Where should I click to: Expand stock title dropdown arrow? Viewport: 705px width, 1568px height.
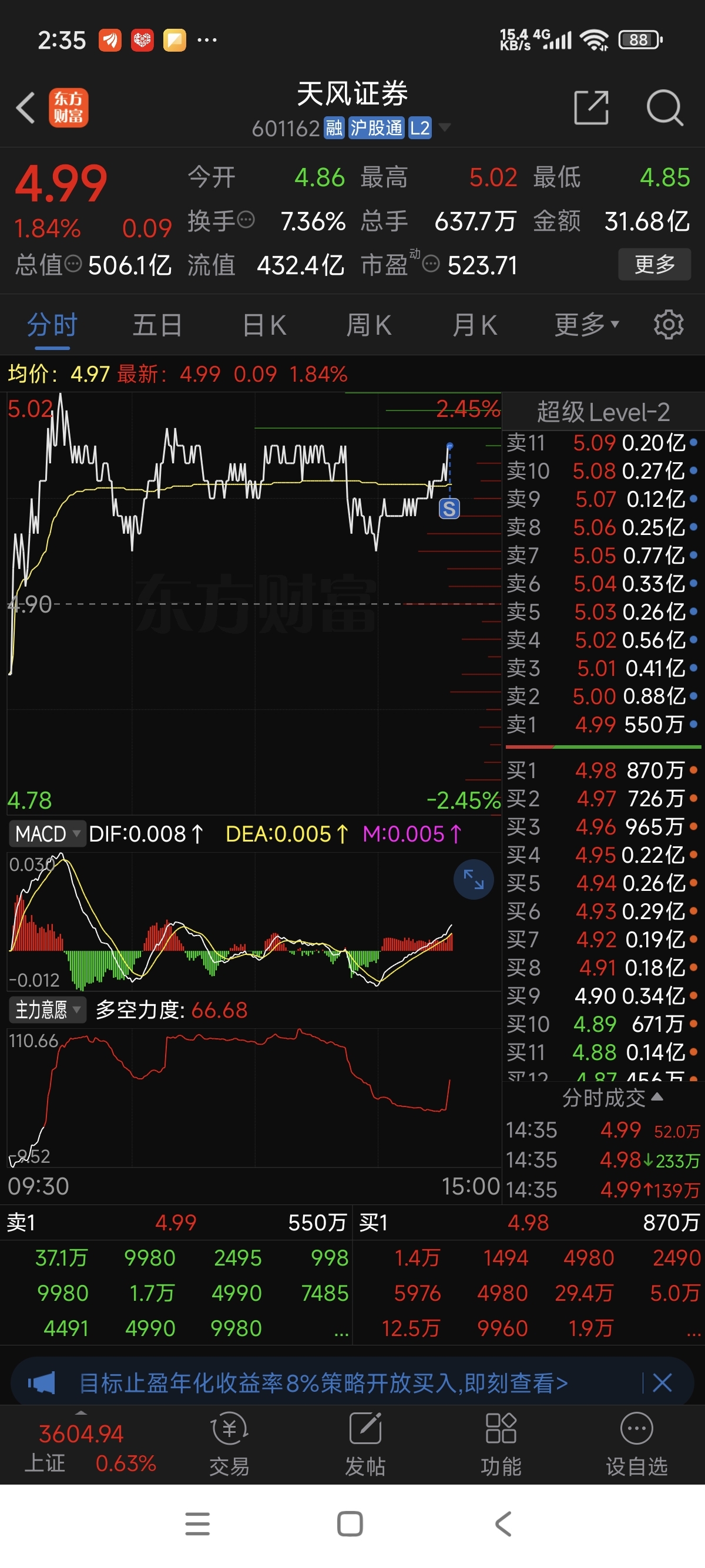444,127
